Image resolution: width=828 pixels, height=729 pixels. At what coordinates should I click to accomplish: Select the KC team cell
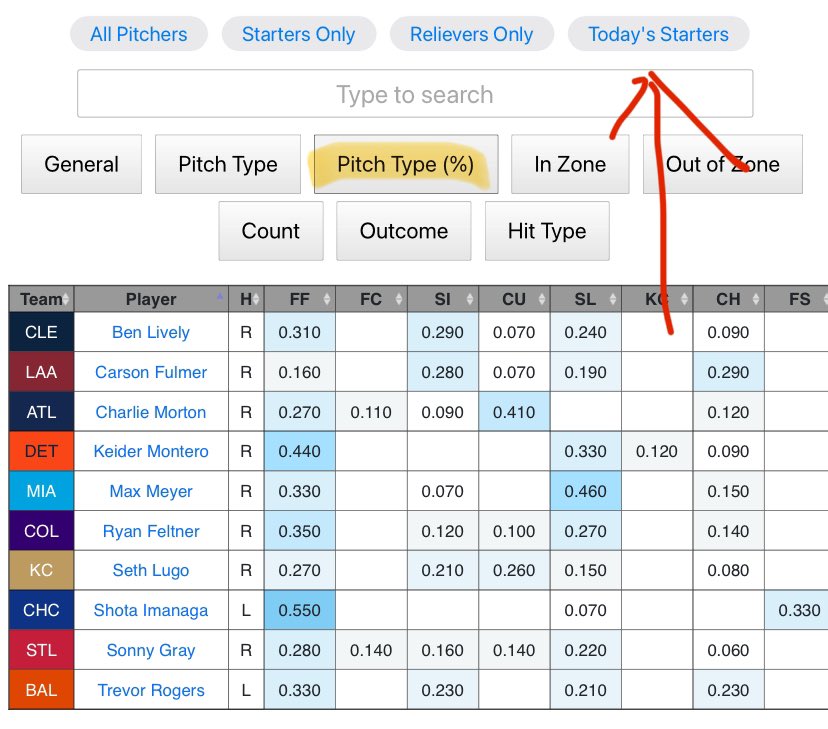(41, 570)
